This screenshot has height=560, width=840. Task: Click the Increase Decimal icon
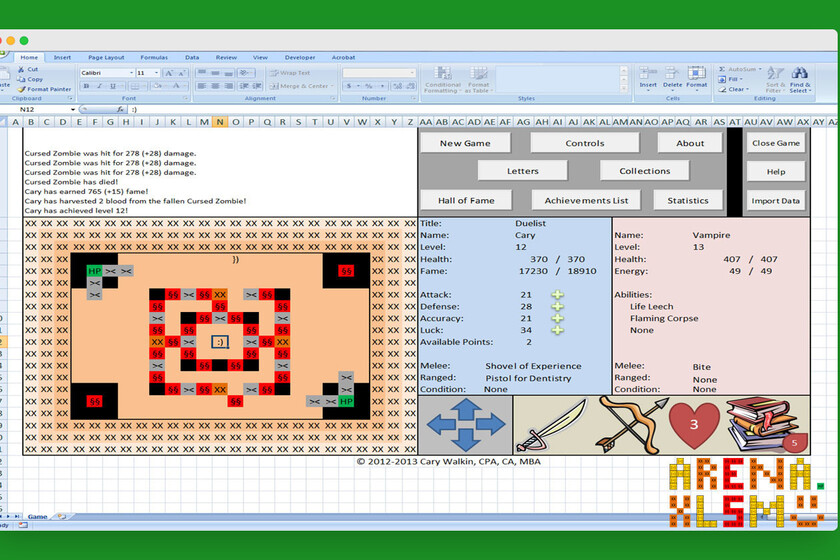tap(398, 86)
